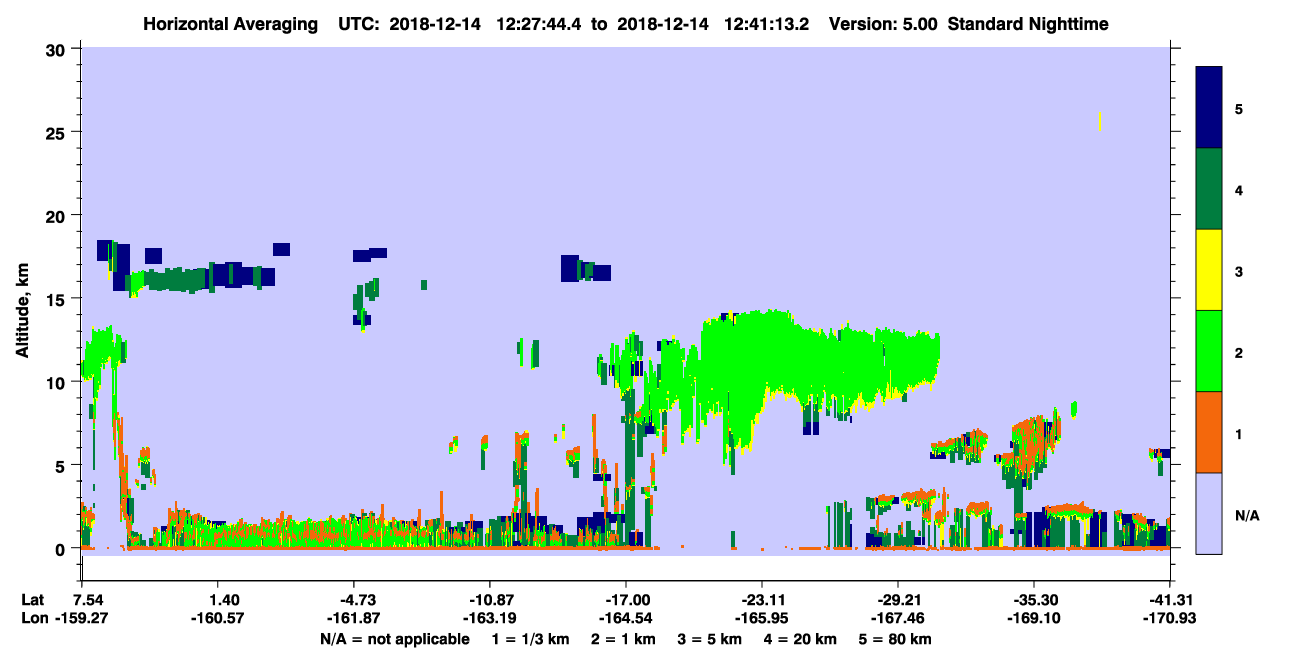Click the longitude value -169.10
Viewport: 1300px width, 667px height.
[x=1032, y=619]
